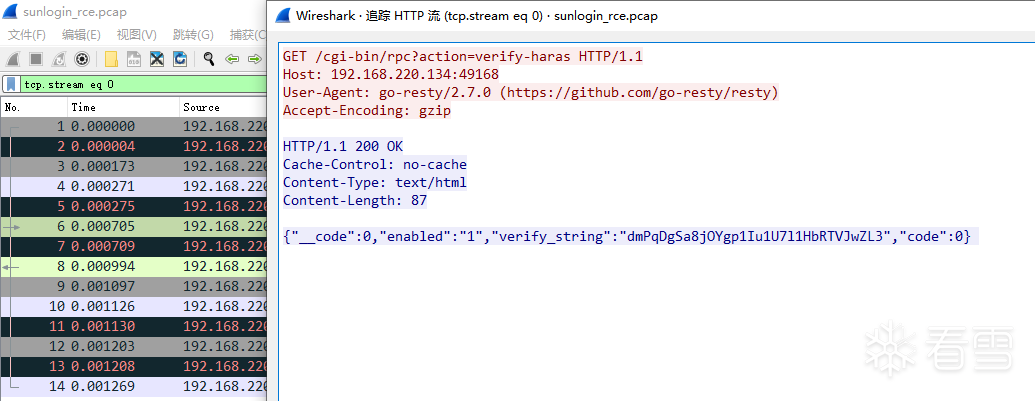Click the GET /cgi-bin/rpc request line
Screen dimensions: 1035x401
coord(463,57)
